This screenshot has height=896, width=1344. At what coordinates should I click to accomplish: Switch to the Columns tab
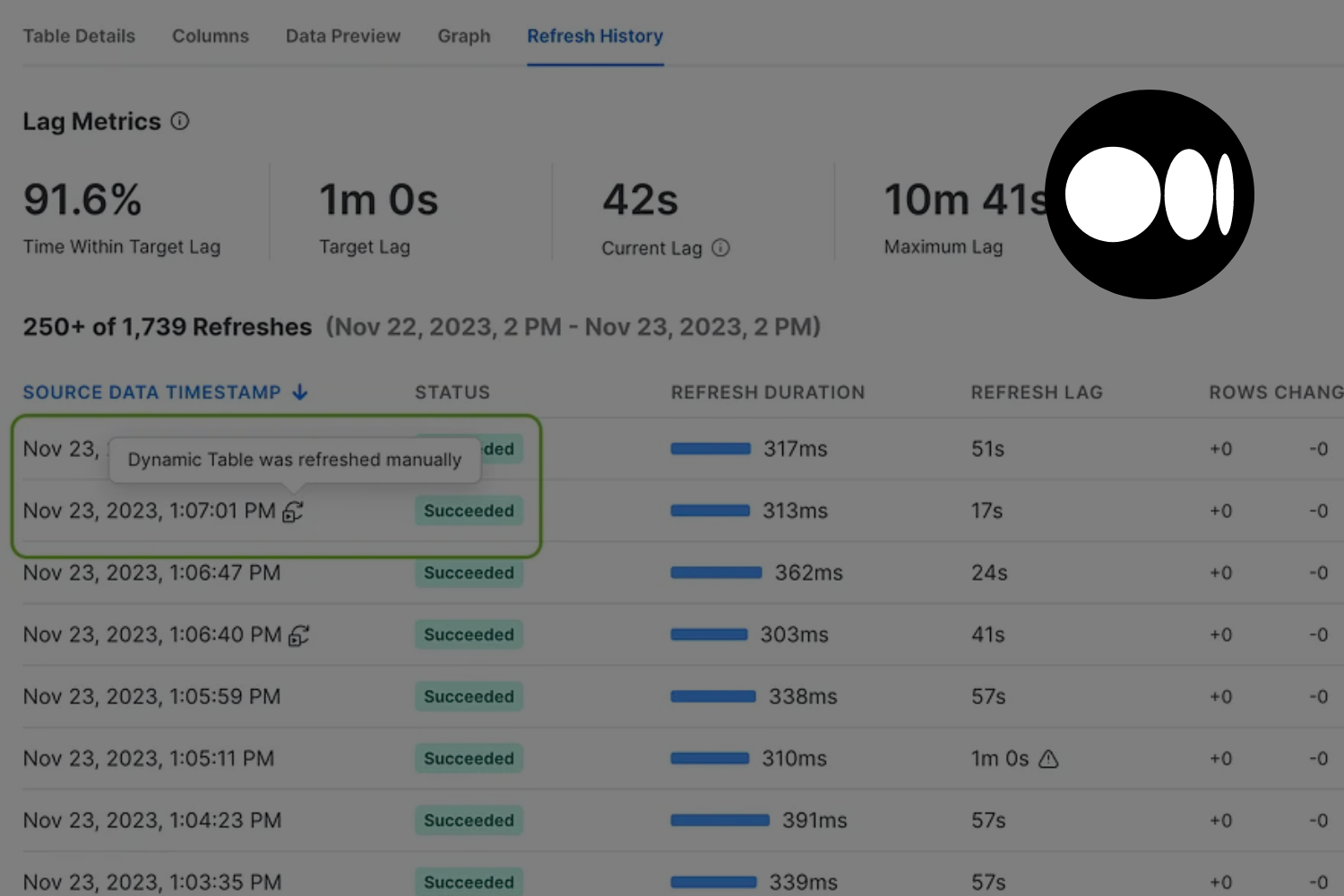coord(211,36)
